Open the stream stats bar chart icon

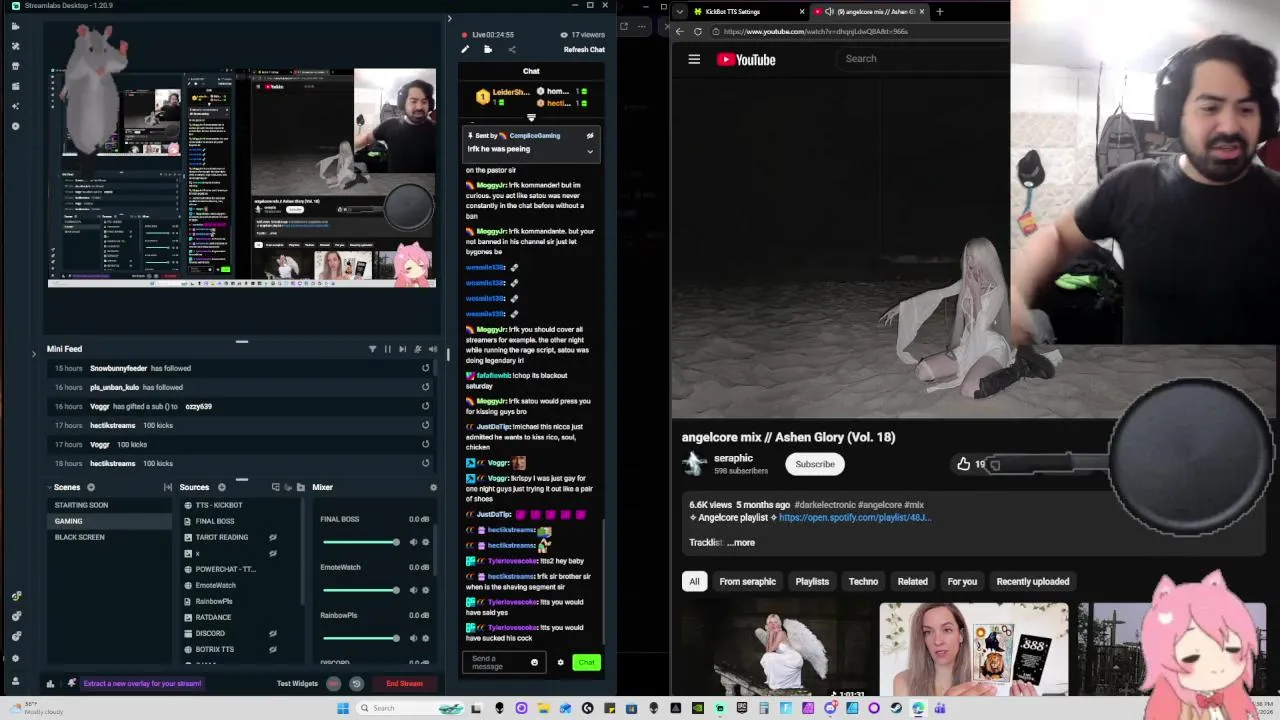click(50, 684)
